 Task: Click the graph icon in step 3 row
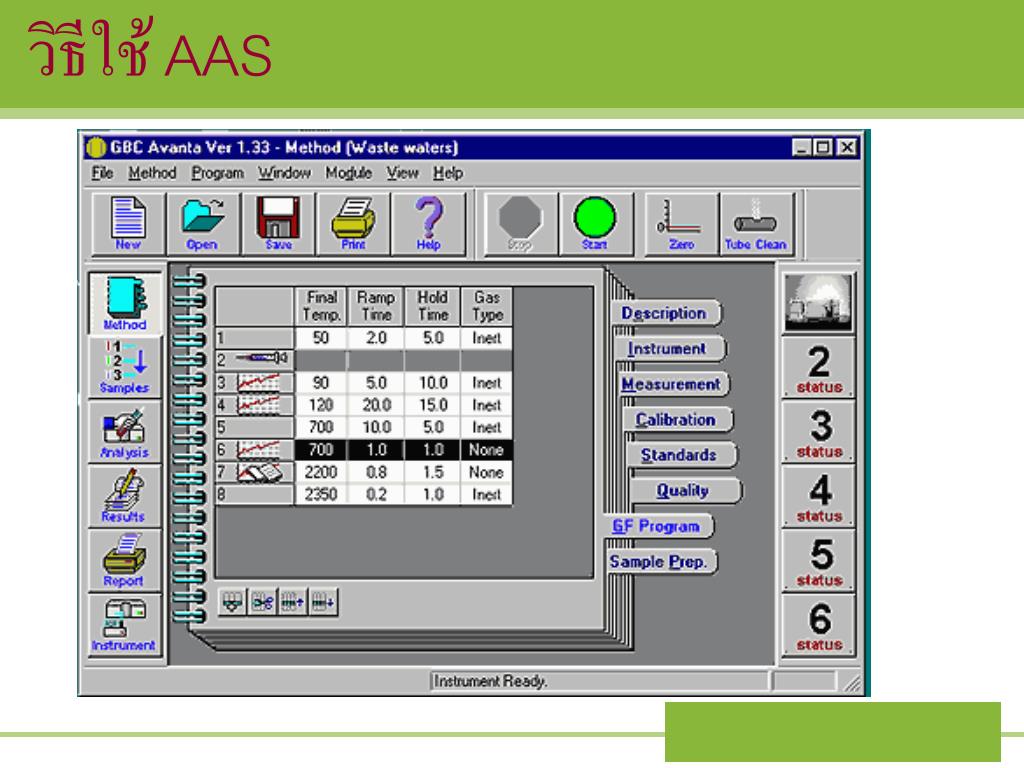(x=258, y=382)
